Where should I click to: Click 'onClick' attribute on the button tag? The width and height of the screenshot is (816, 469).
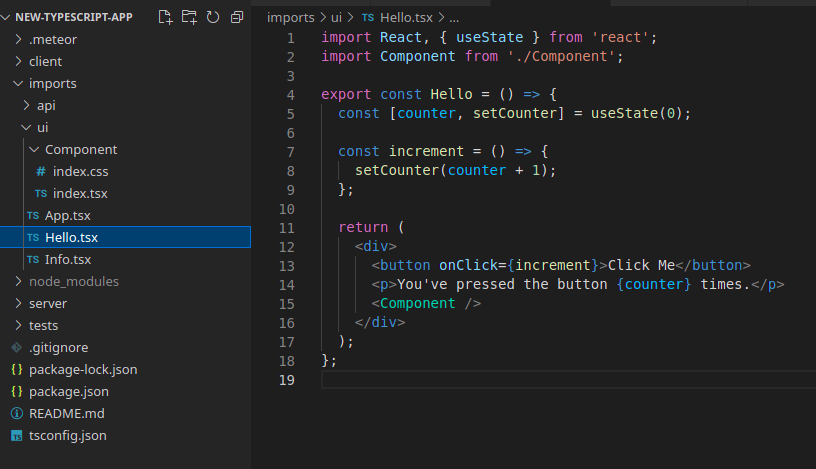point(468,265)
